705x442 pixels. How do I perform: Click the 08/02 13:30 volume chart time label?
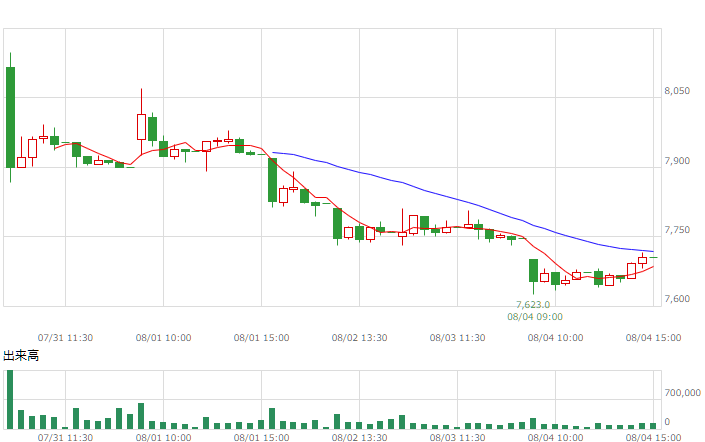pyautogui.click(x=359, y=438)
